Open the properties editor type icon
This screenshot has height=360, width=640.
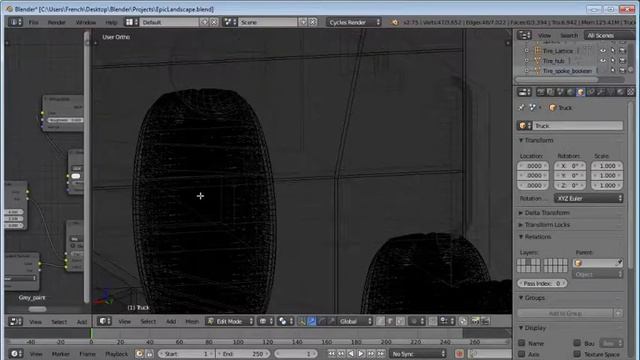pyautogui.click(x=524, y=92)
